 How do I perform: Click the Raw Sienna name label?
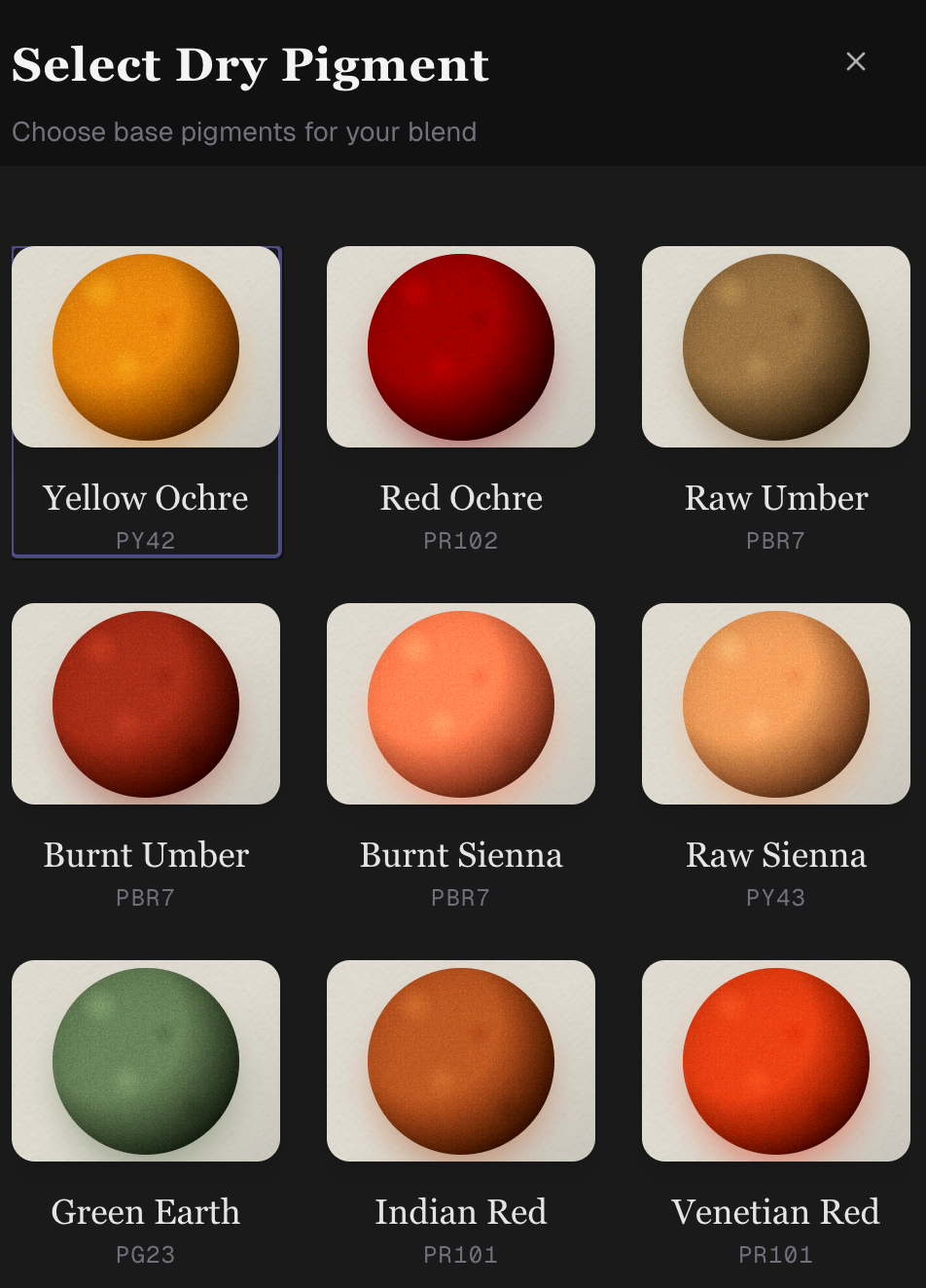click(x=776, y=855)
